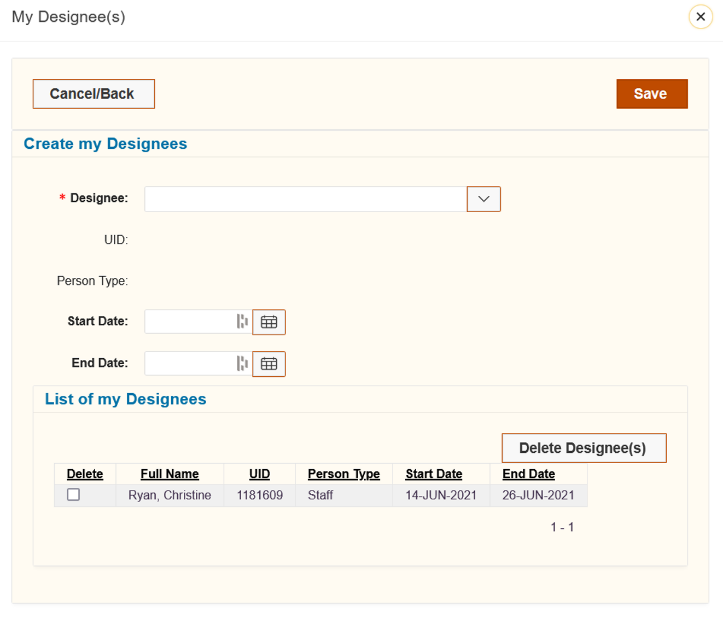Select the Ryan, Christine name cell
Viewport: 723px width, 618px height.
pos(169,495)
